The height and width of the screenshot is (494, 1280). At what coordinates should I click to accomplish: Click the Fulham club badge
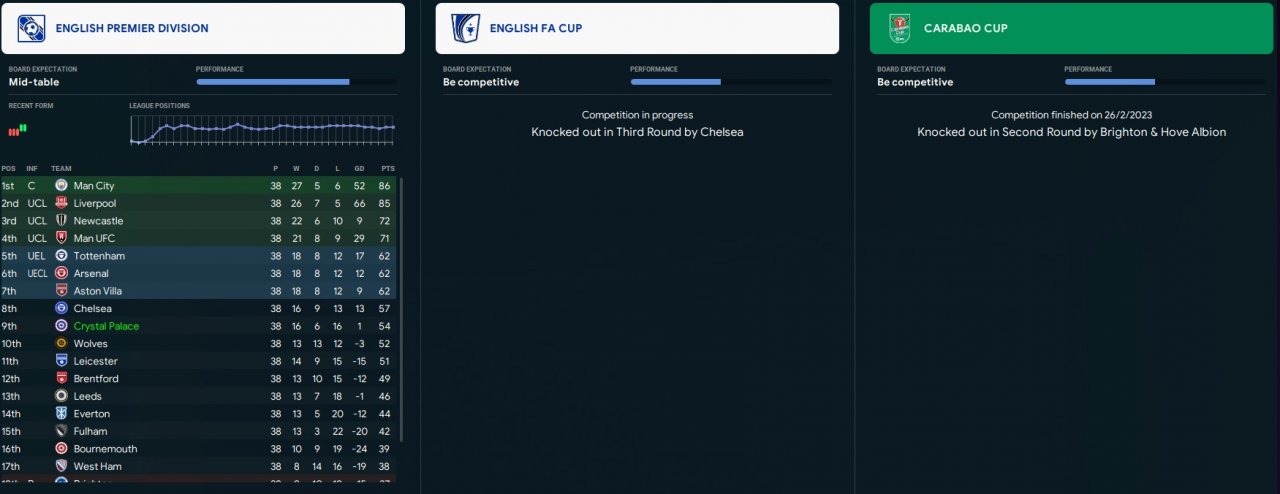tap(61, 431)
